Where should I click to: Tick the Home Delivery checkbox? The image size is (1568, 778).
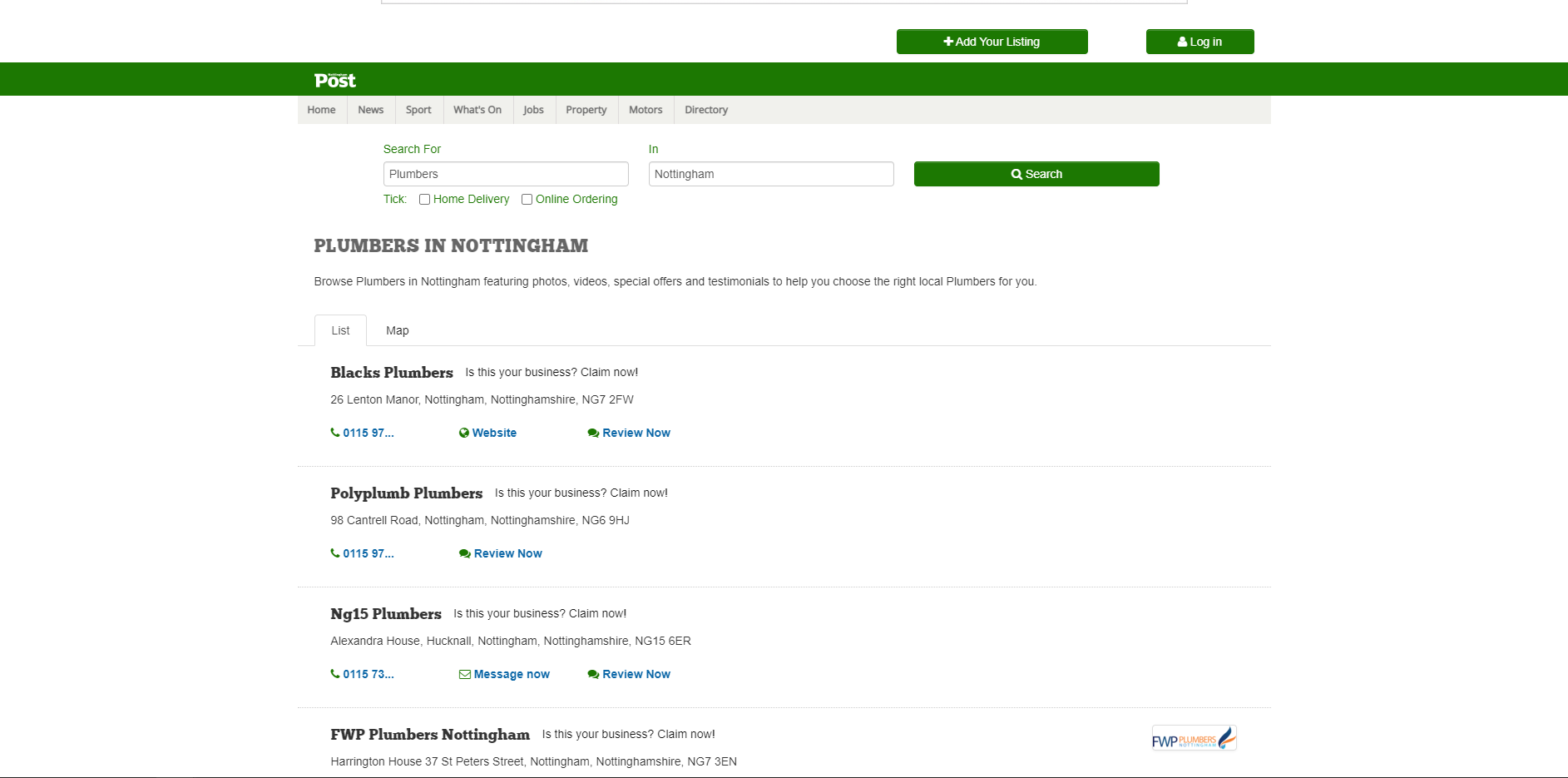424,200
